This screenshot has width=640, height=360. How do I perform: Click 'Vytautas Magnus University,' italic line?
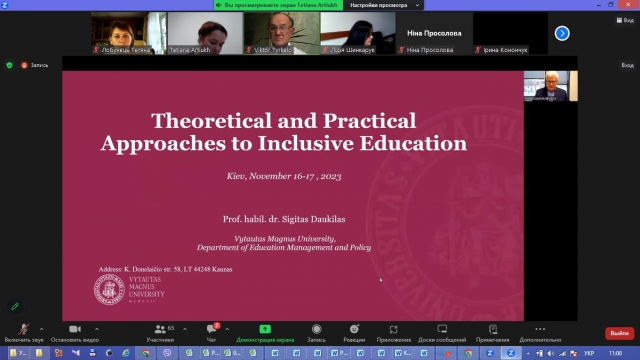click(x=284, y=239)
